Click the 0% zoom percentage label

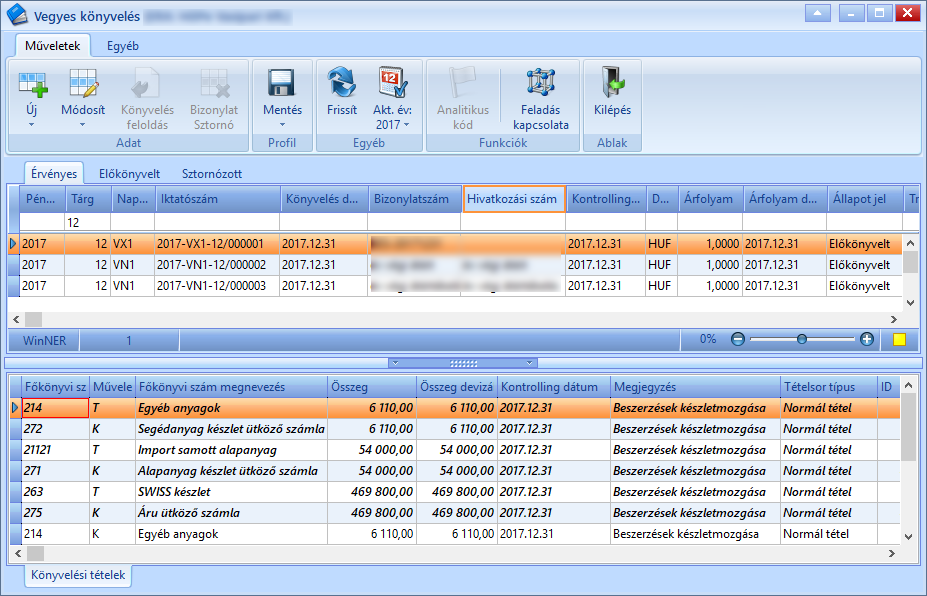708,339
